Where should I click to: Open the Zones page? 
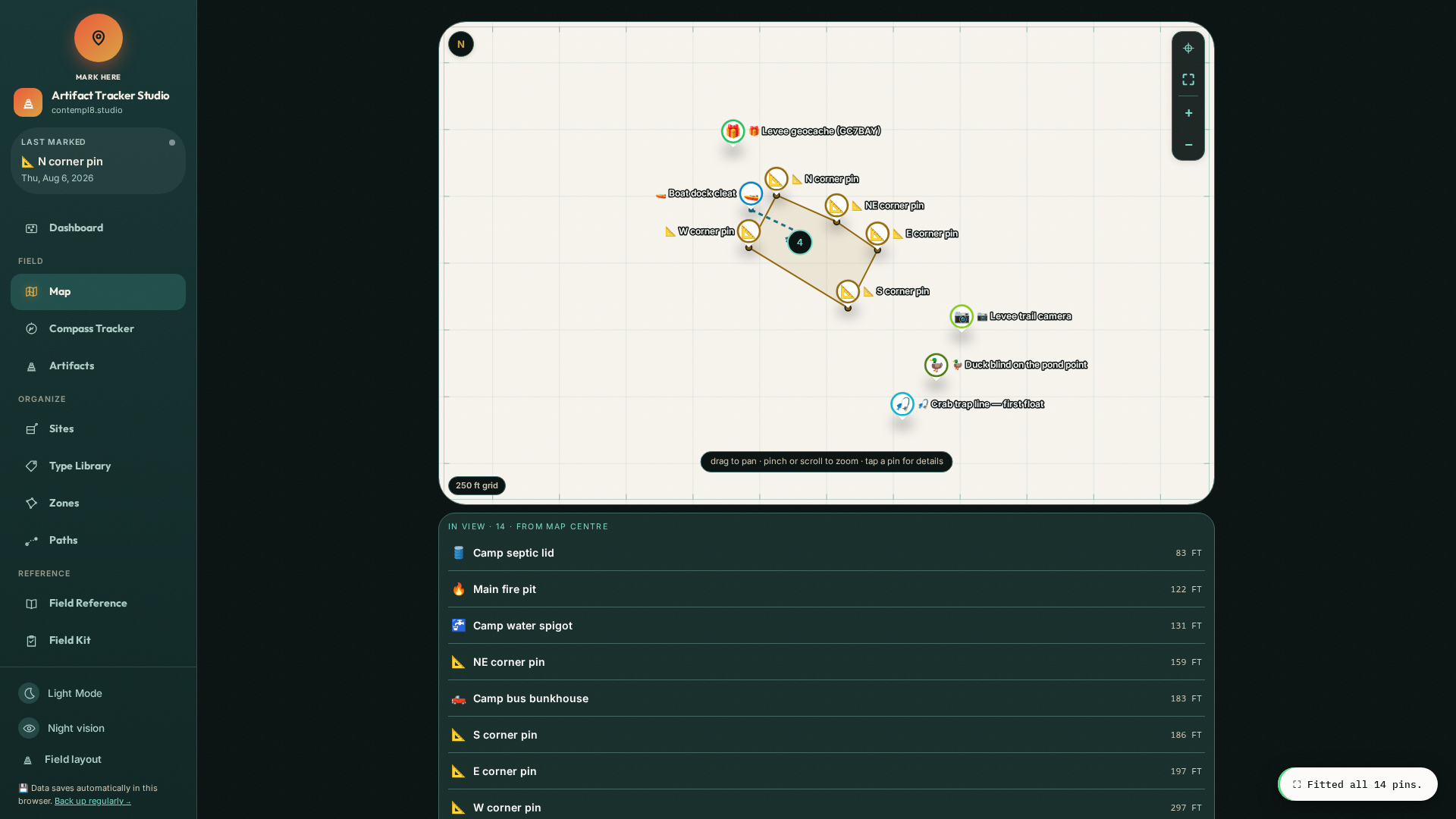tap(98, 504)
